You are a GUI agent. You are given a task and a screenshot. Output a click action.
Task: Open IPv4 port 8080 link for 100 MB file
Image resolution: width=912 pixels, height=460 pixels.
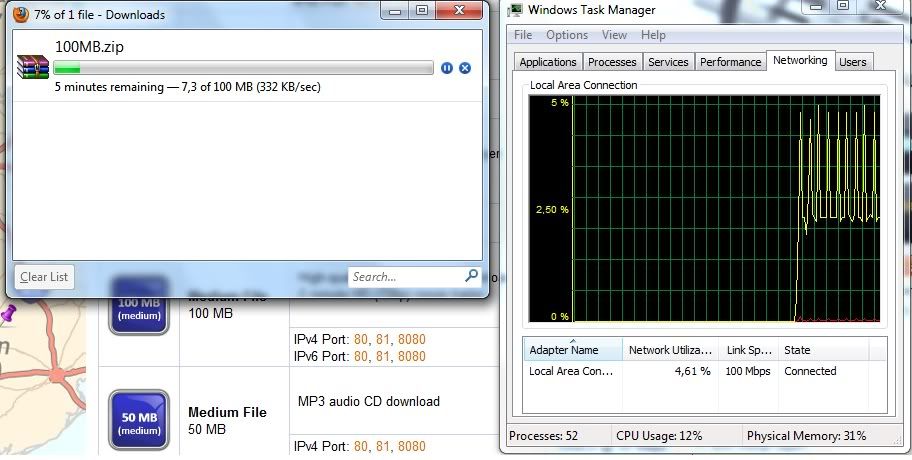point(412,339)
